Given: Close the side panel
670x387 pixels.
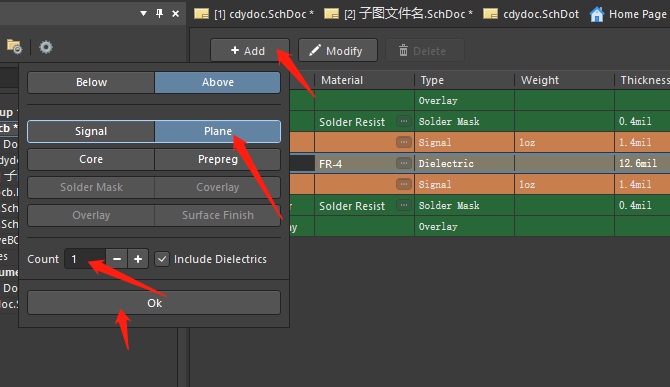Looking at the screenshot, I should (x=175, y=14).
